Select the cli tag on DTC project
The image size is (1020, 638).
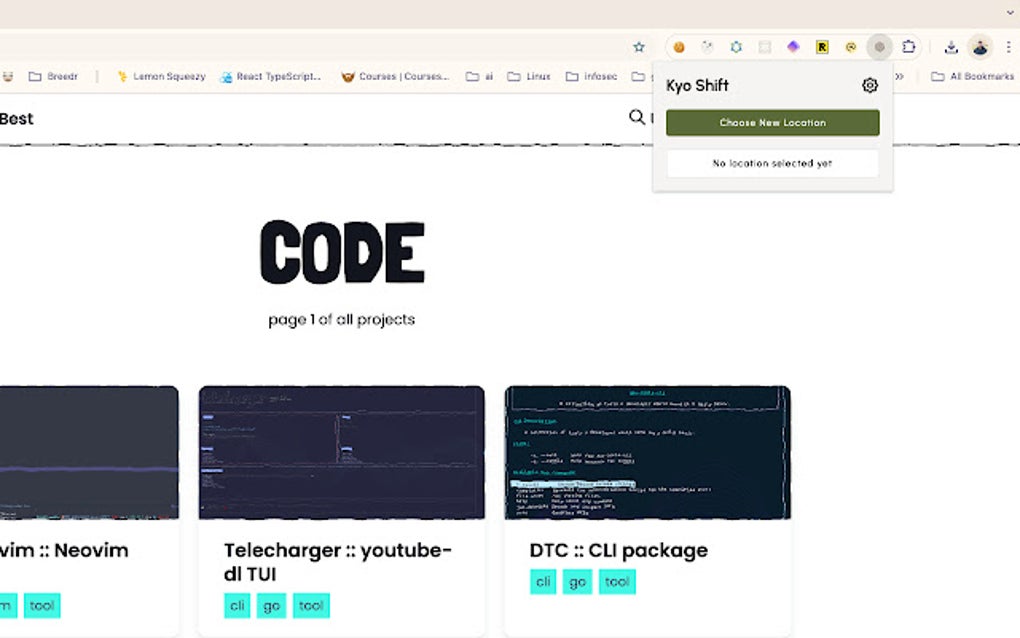542,581
